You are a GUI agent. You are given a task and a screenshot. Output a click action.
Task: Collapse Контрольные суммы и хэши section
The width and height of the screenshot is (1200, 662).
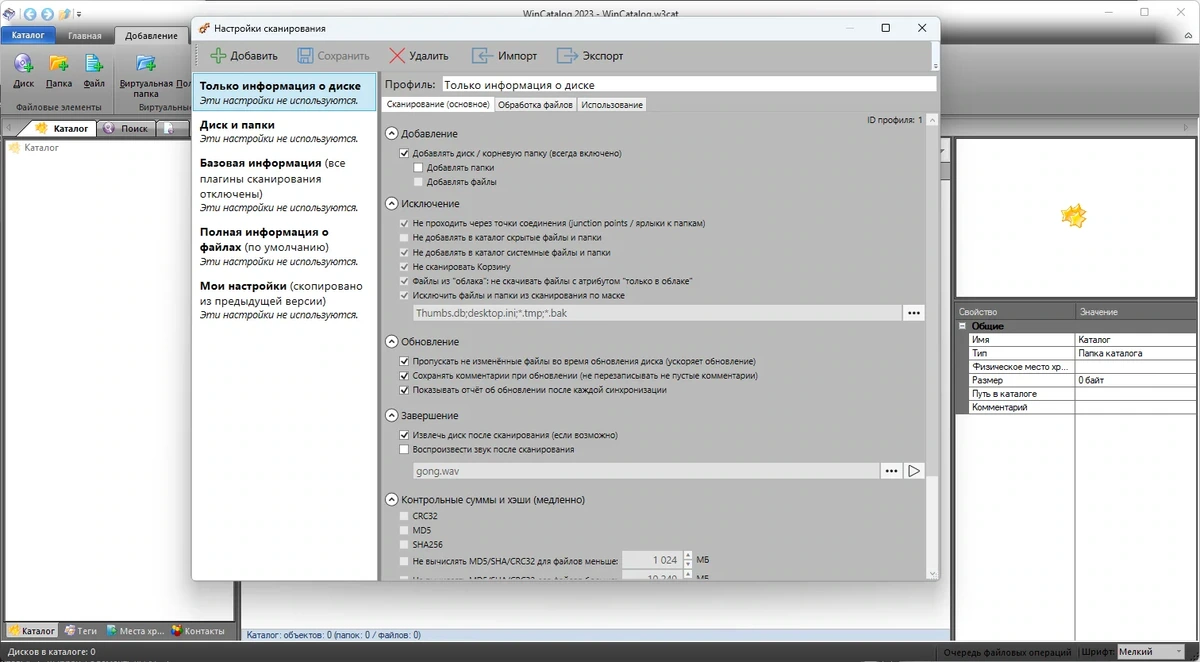click(x=392, y=500)
